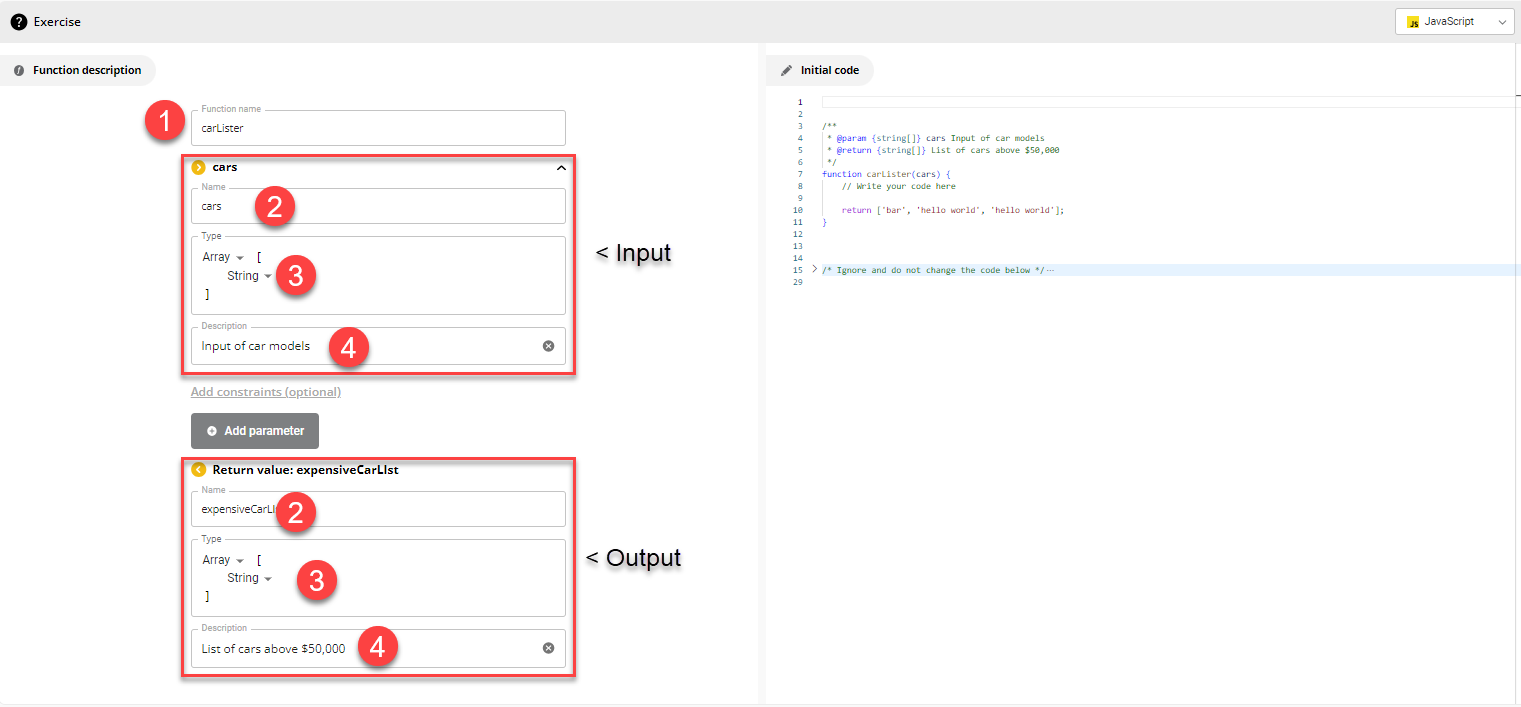Click the orange Return value arrow icon
Viewport: 1521px width, 707px height.
[198, 469]
